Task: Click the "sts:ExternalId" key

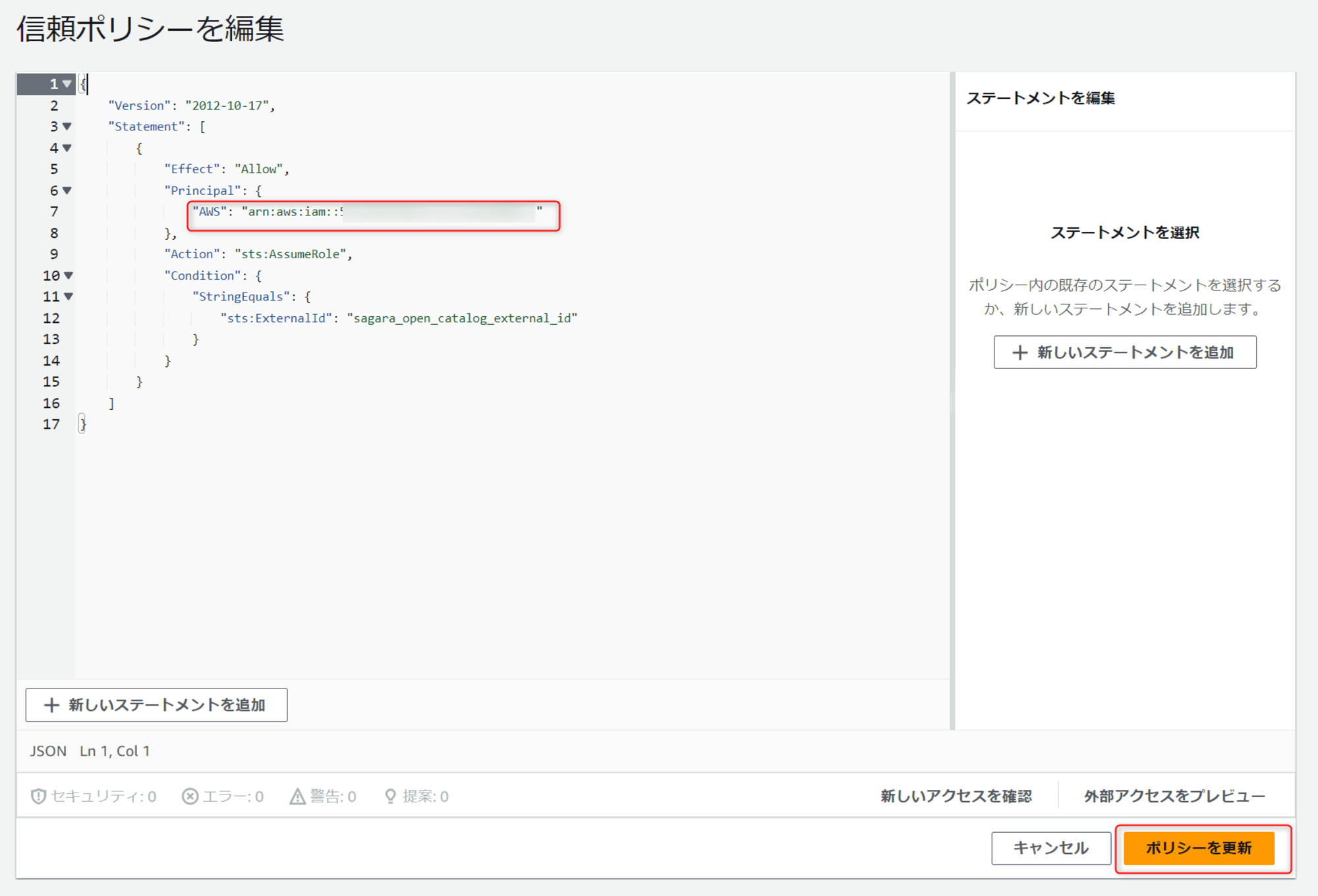Action: coord(276,318)
